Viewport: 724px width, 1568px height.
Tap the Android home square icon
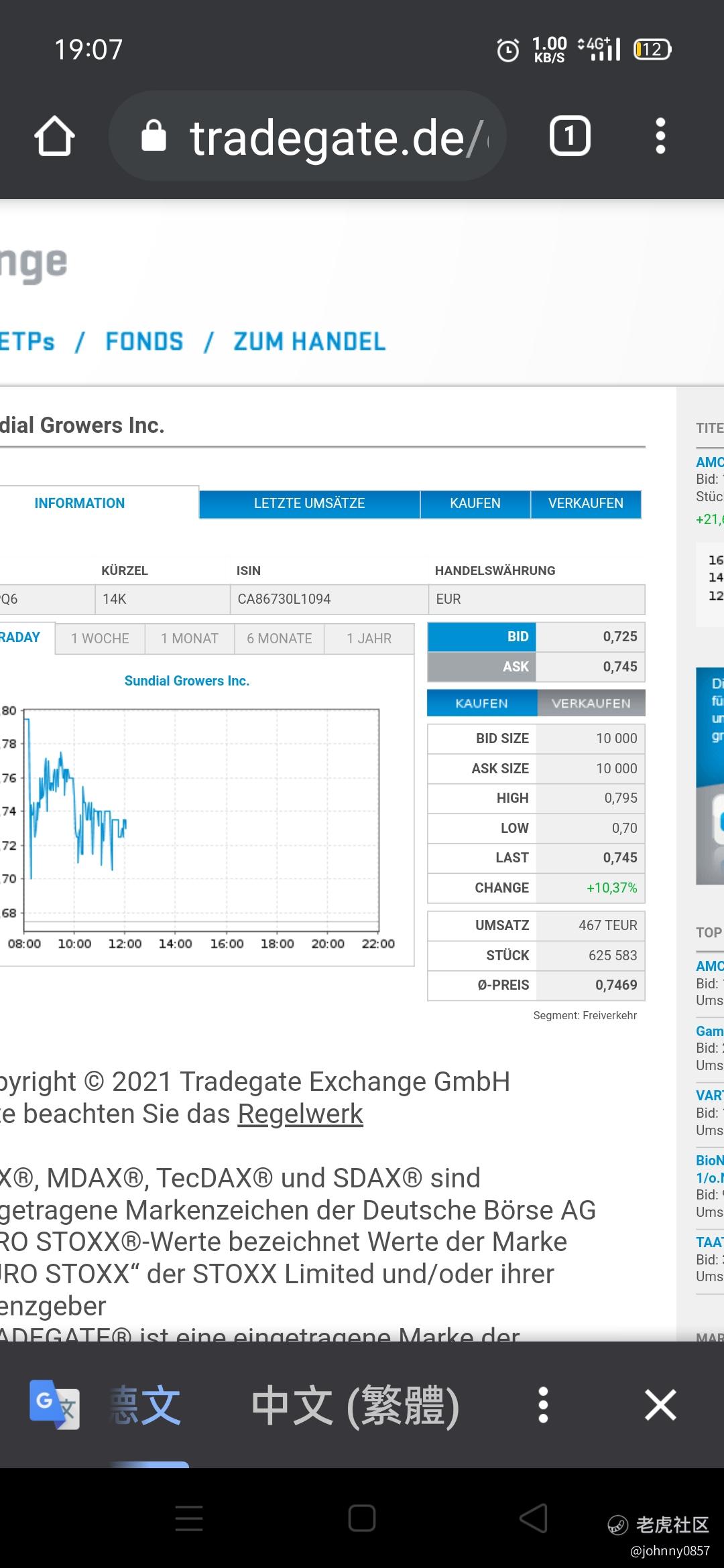[x=362, y=1518]
